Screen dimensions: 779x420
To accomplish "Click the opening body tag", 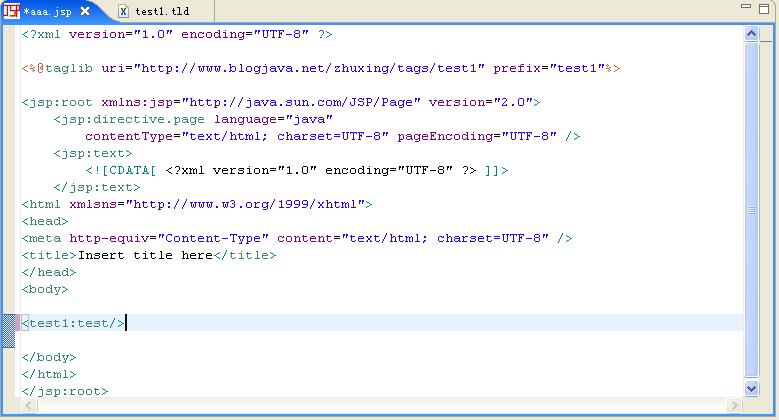I will (x=45, y=289).
